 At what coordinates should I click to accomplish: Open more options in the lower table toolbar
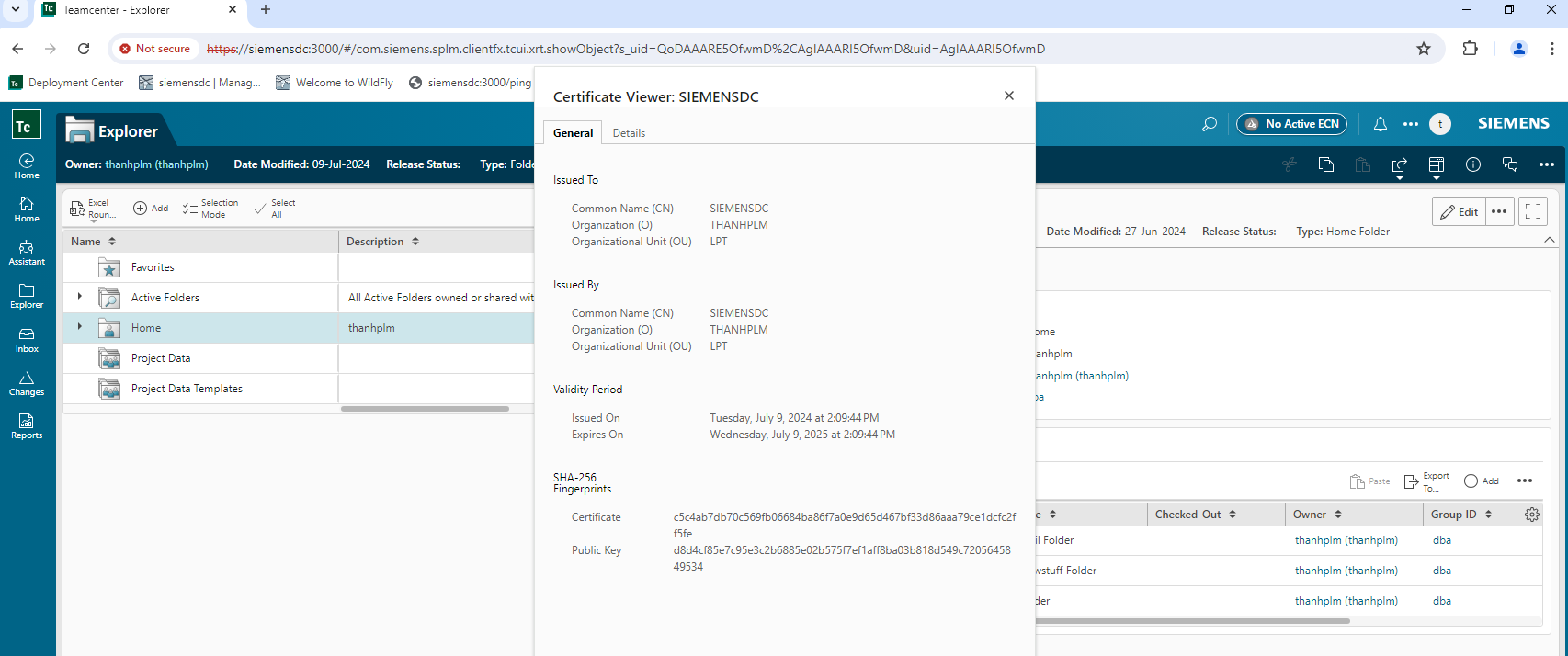click(x=1525, y=481)
